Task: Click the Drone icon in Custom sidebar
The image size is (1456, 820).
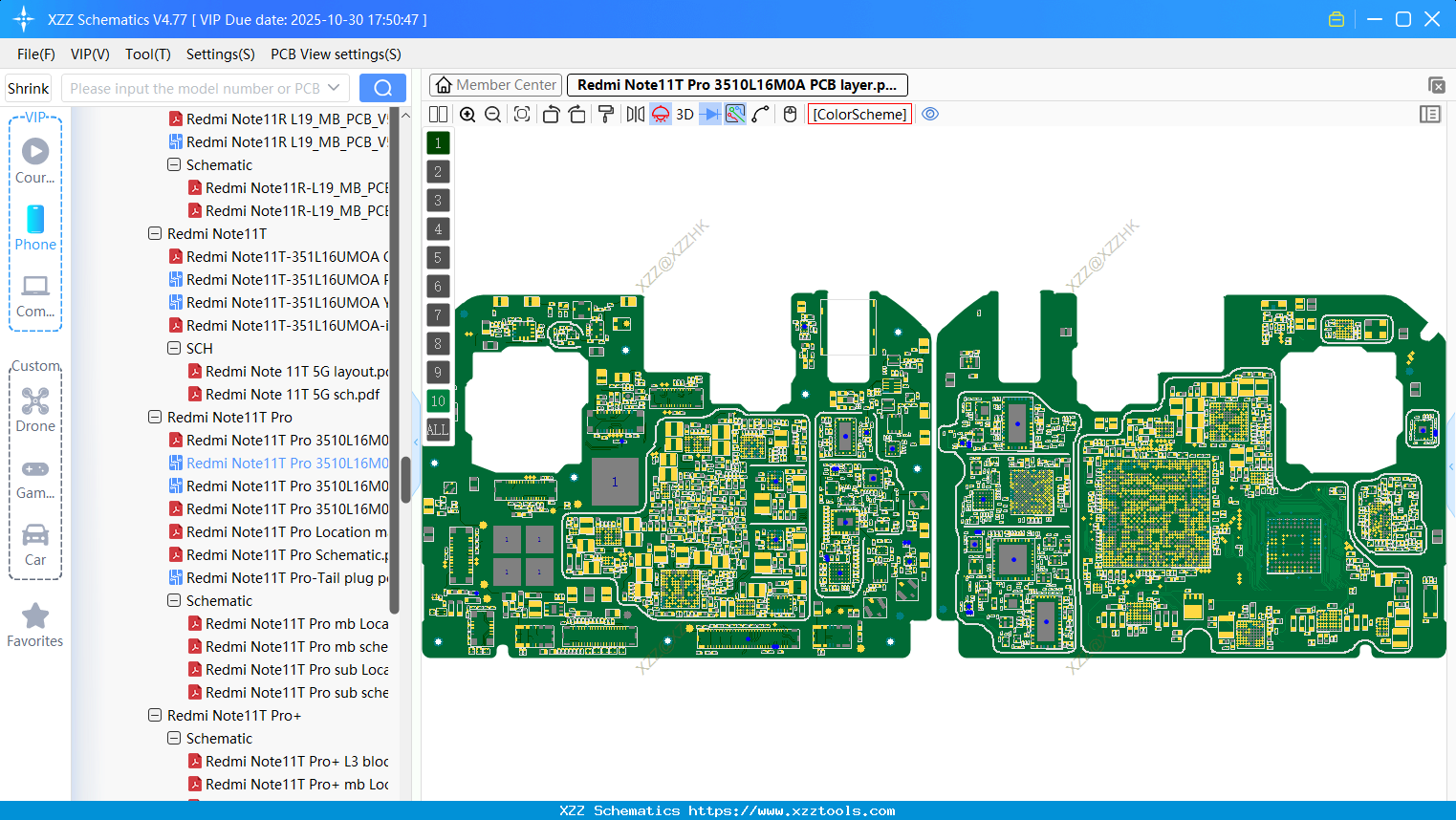Action: point(35,402)
